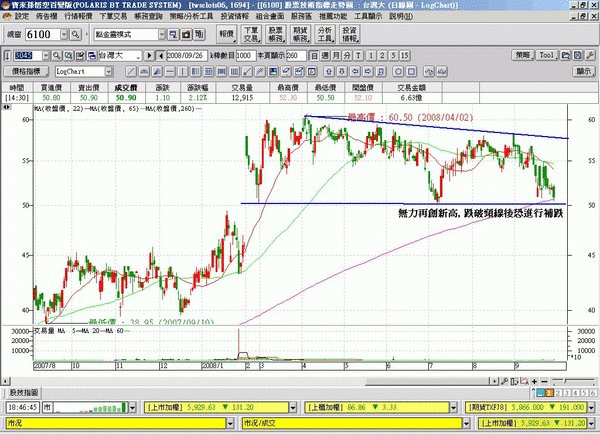Open the 顯示 display dropdown button
This screenshot has height=435, width=600.
tap(584, 72)
